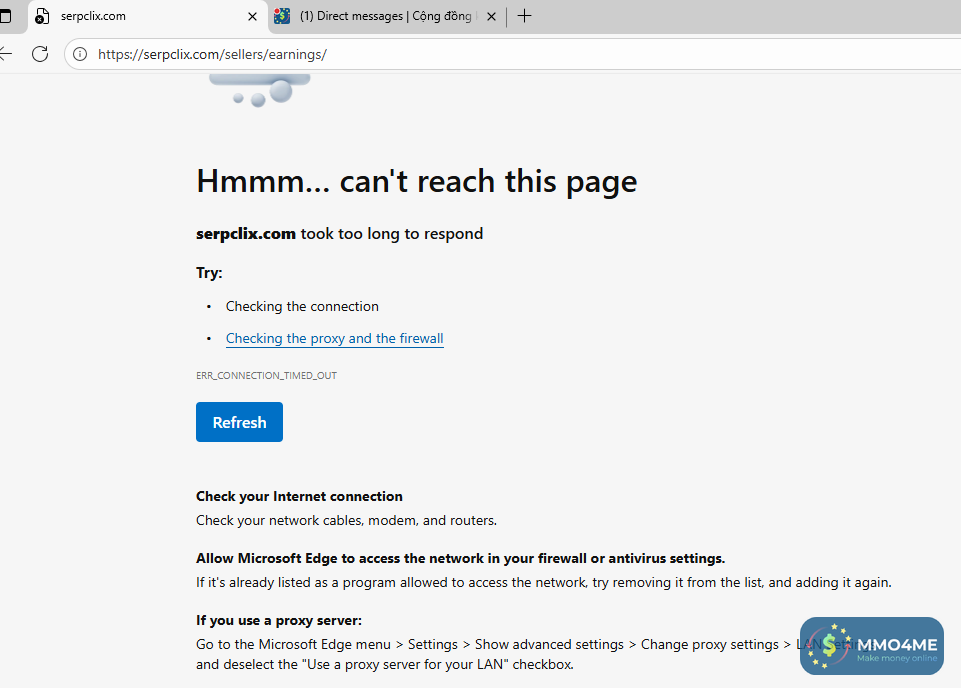The height and width of the screenshot is (688, 961).
Task: Click the "Check your Internet connection" heading
Action: (299, 496)
